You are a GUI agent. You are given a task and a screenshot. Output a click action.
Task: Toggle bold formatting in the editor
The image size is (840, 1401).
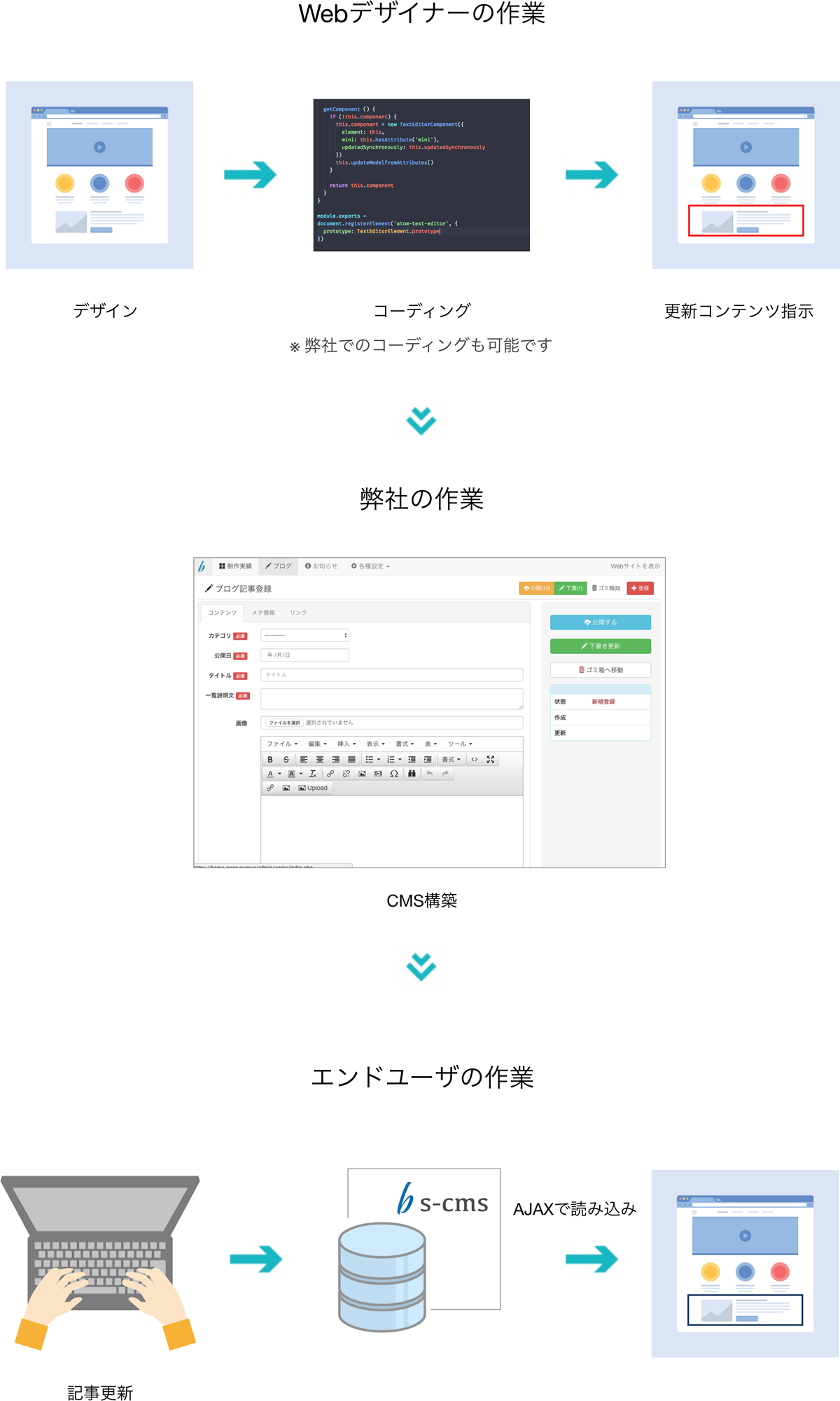[x=270, y=760]
